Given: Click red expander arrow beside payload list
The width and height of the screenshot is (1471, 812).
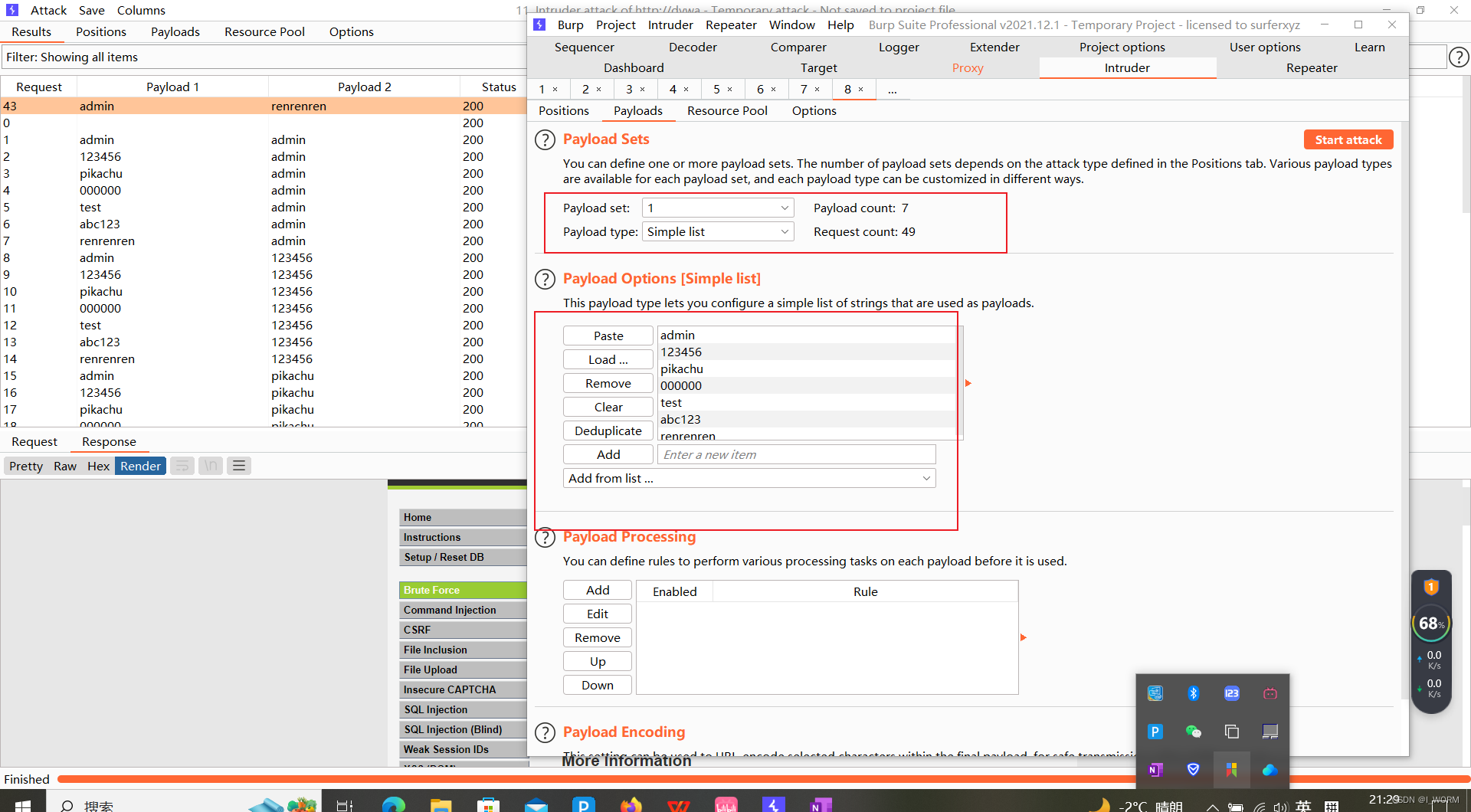Looking at the screenshot, I should tap(968, 383).
